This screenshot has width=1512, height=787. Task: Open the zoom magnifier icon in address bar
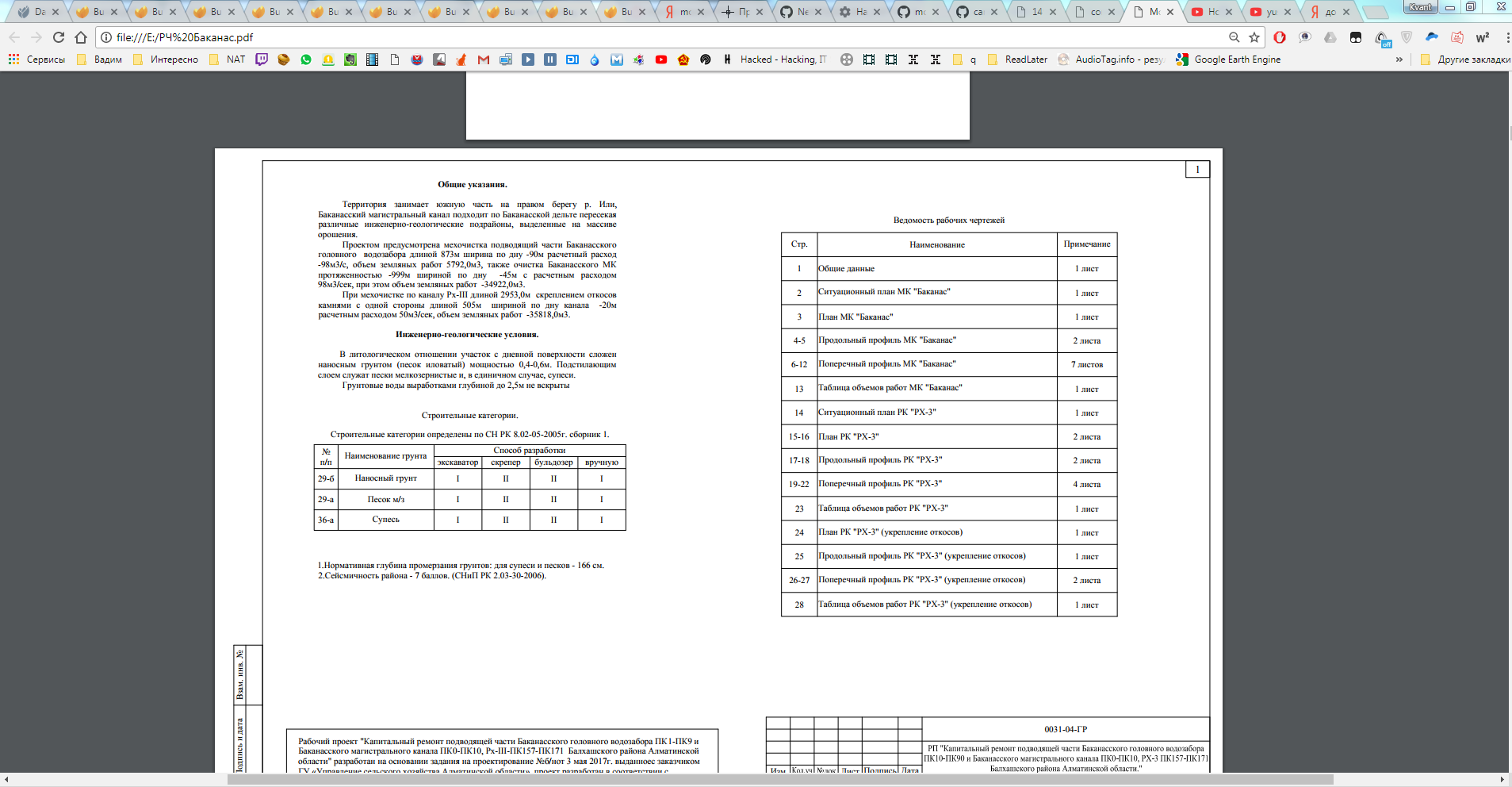(1234, 37)
